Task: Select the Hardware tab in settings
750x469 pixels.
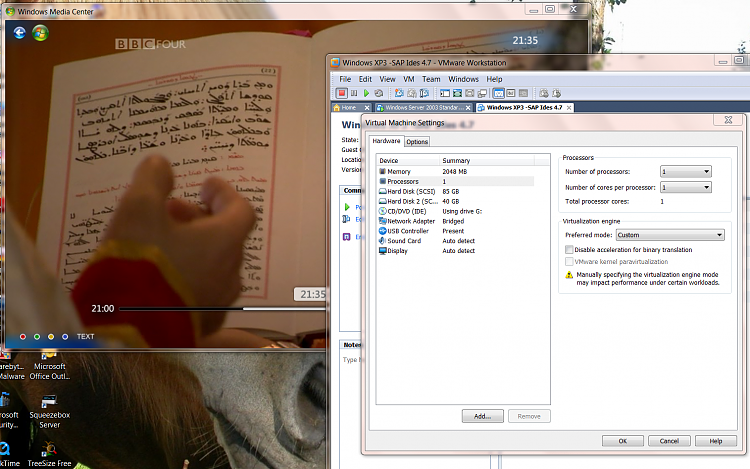Action: coord(386,141)
